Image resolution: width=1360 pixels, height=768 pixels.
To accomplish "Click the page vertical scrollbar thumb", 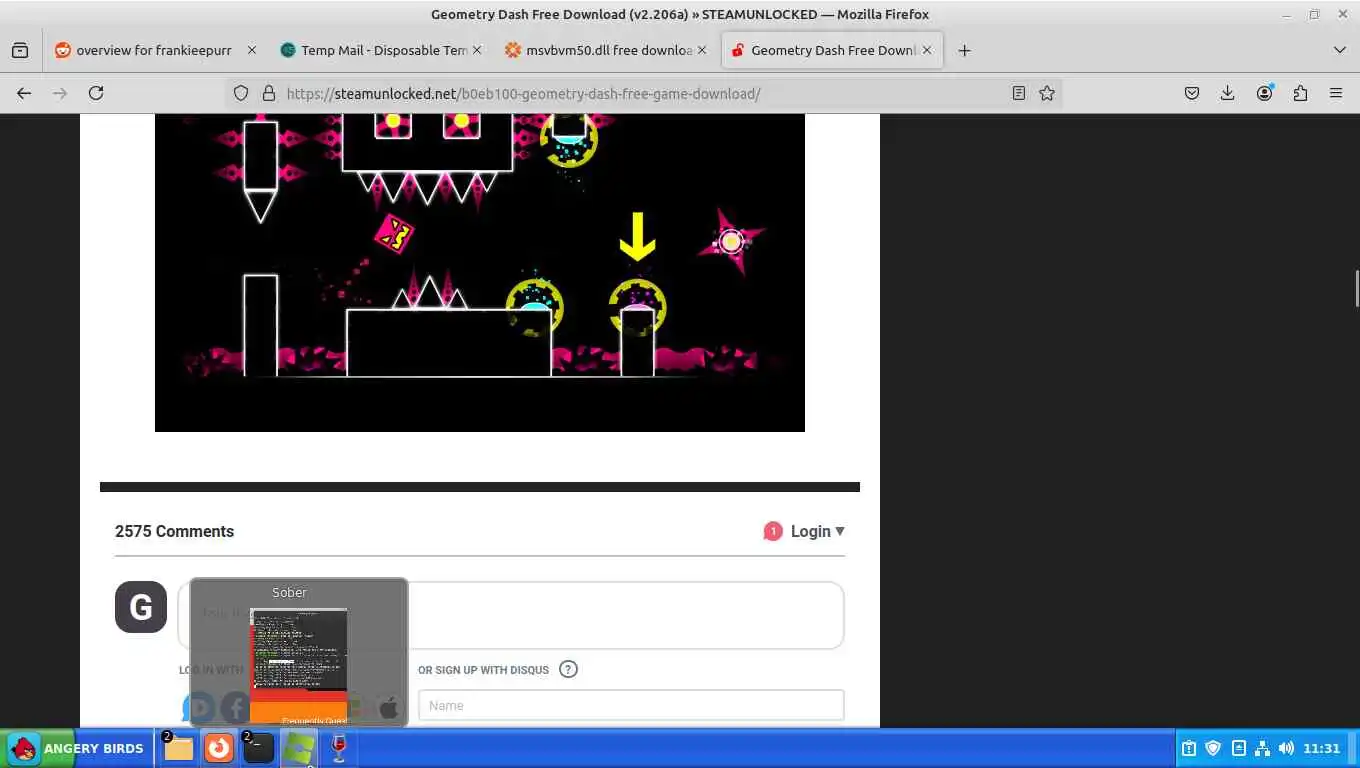I will tap(1356, 288).
